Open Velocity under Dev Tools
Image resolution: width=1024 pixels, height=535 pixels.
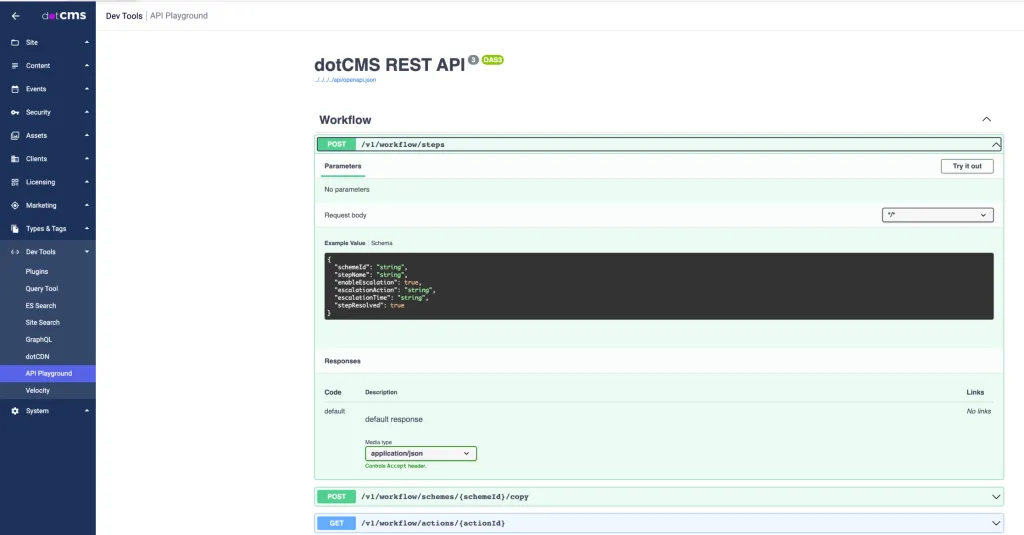[x=37, y=391]
